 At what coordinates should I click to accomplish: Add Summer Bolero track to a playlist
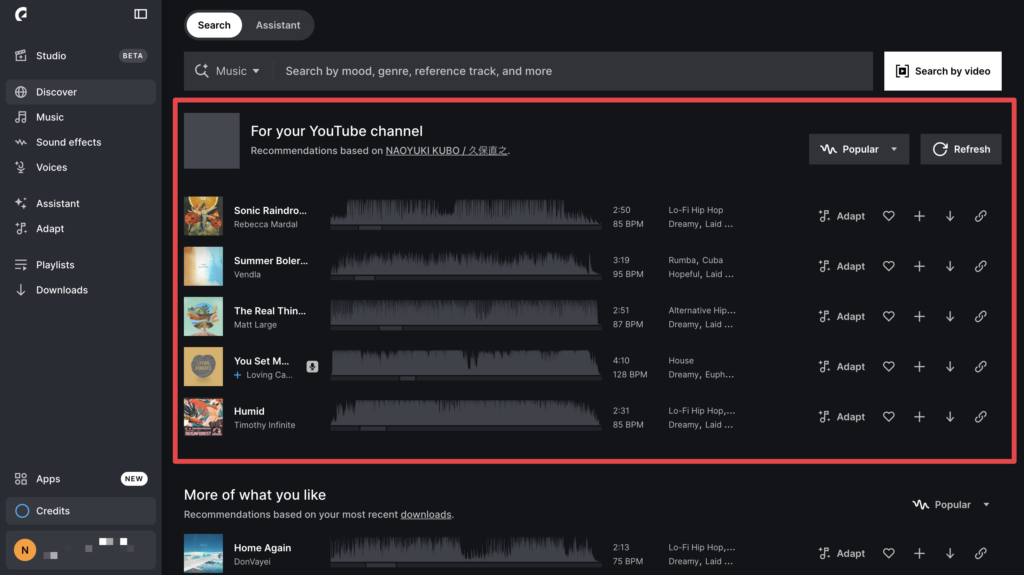[919, 266]
